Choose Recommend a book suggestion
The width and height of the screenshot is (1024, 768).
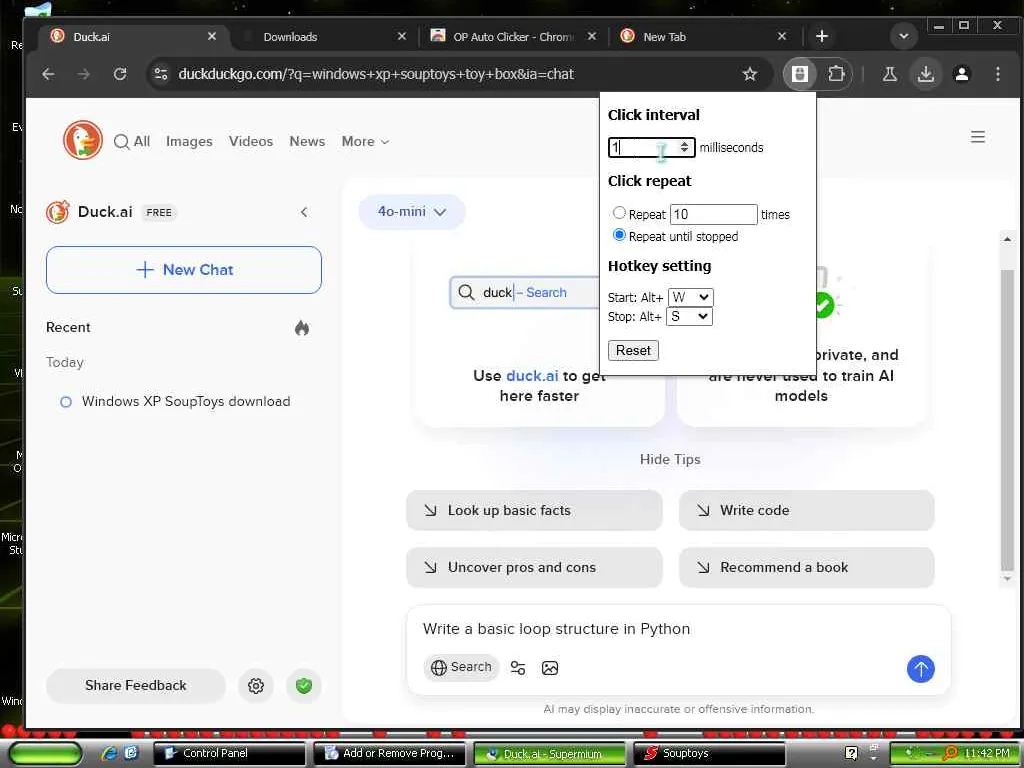(807, 568)
